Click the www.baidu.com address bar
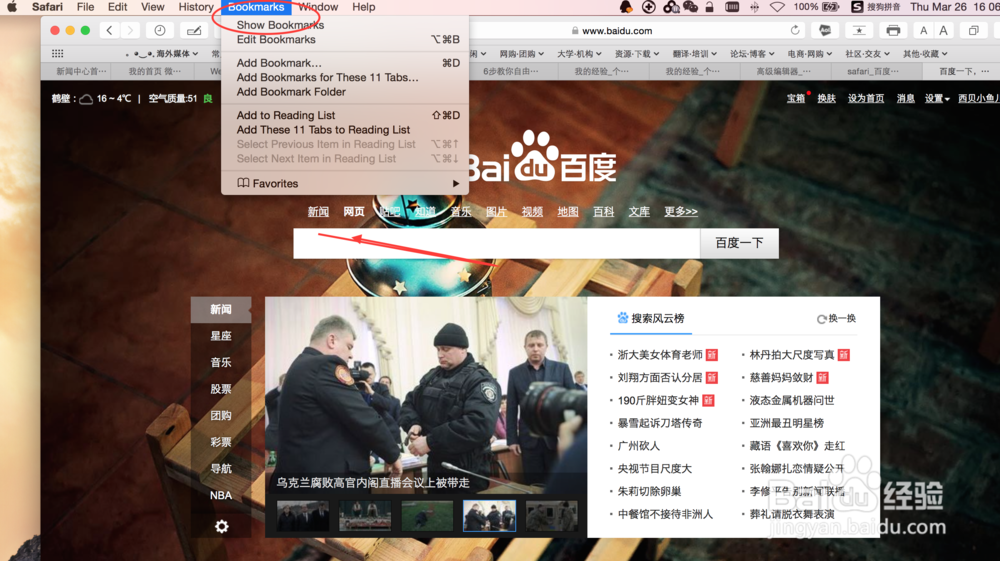 [x=617, y=31]
